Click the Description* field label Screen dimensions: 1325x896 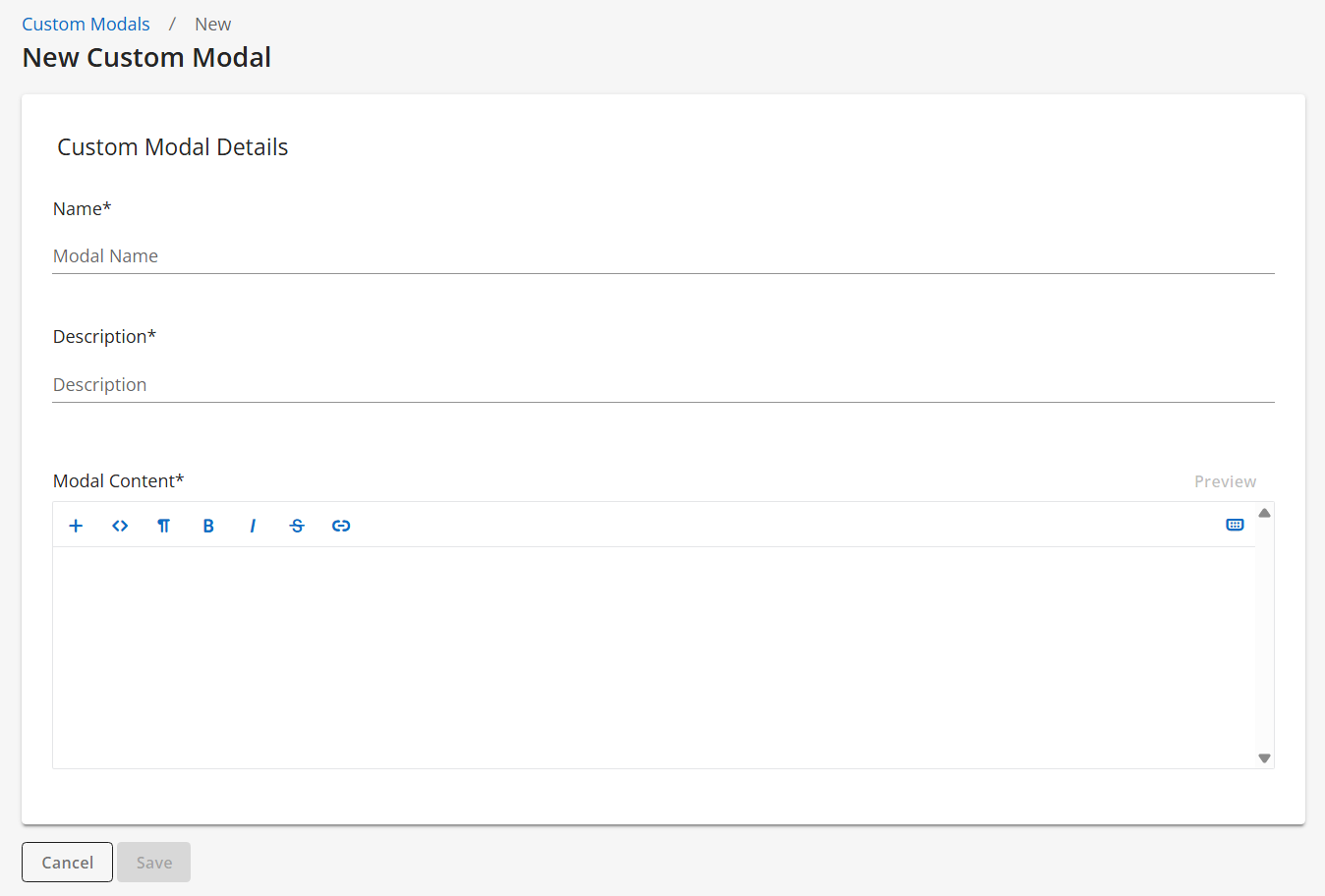click(x=104, y=337)
